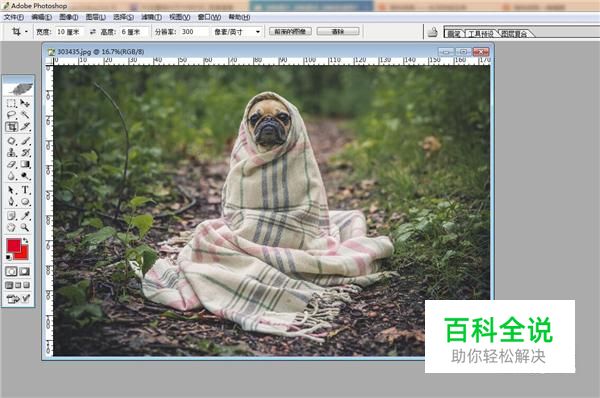Reset to default black and white colors
The width and height of the screenshot is (600, 398).
tap(8, 258)
